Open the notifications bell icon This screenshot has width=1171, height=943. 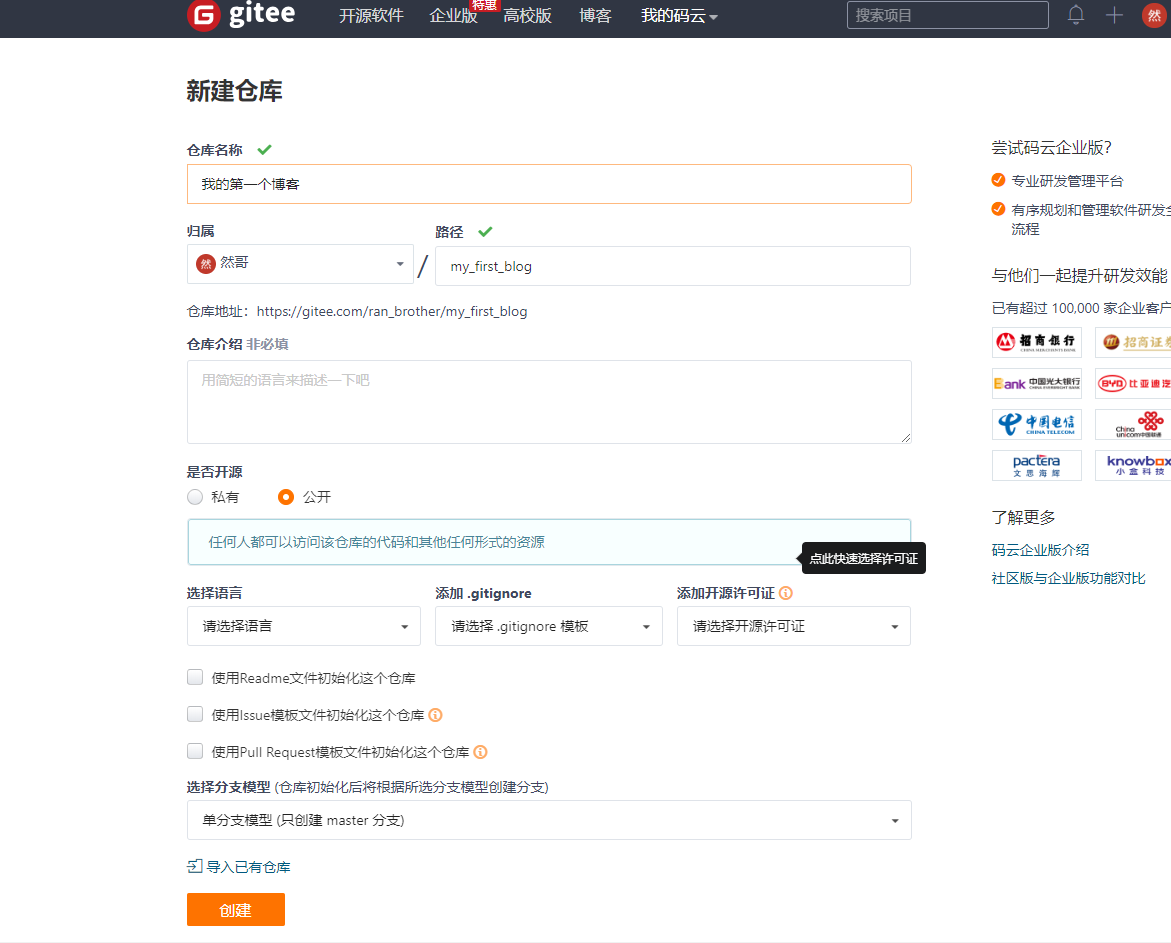point(1076,15)
